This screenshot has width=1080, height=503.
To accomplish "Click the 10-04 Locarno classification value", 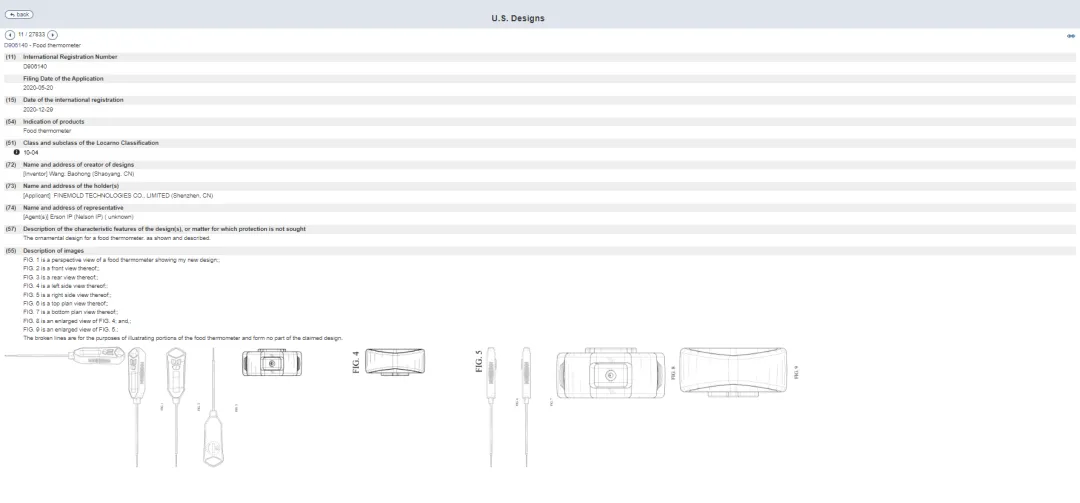I will coord(31,152).
